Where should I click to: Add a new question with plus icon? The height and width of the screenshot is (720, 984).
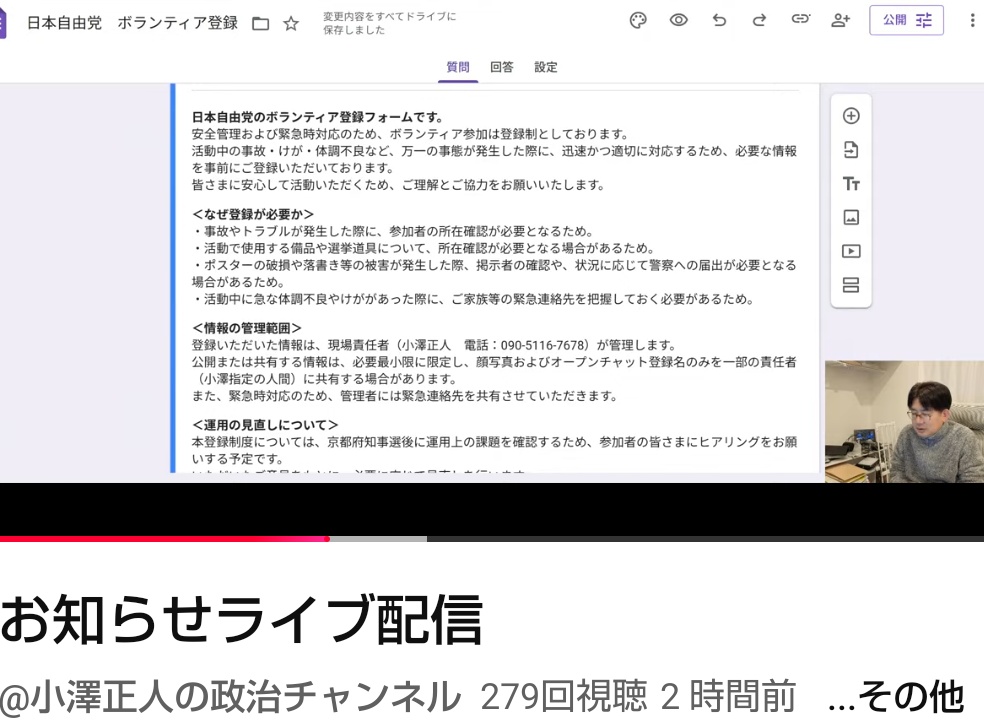pyautogui.click(x=851, y=116)
